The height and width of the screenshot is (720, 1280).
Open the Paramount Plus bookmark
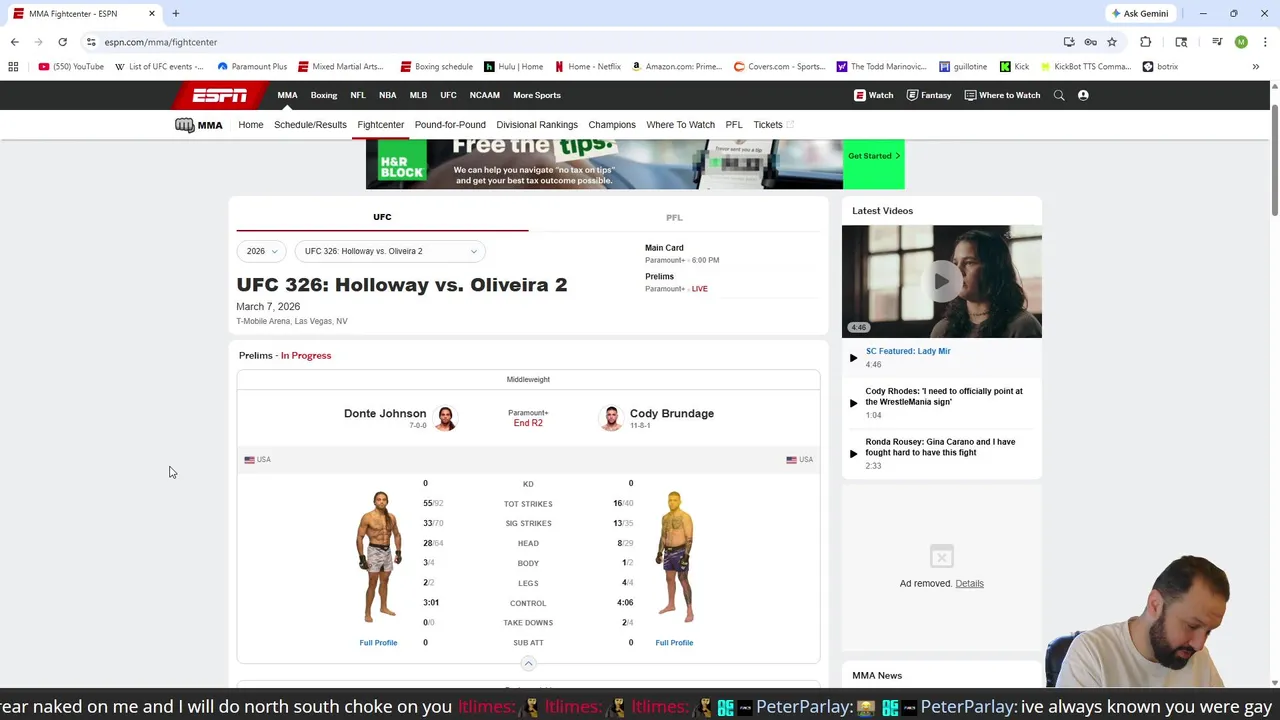point(252,67)
